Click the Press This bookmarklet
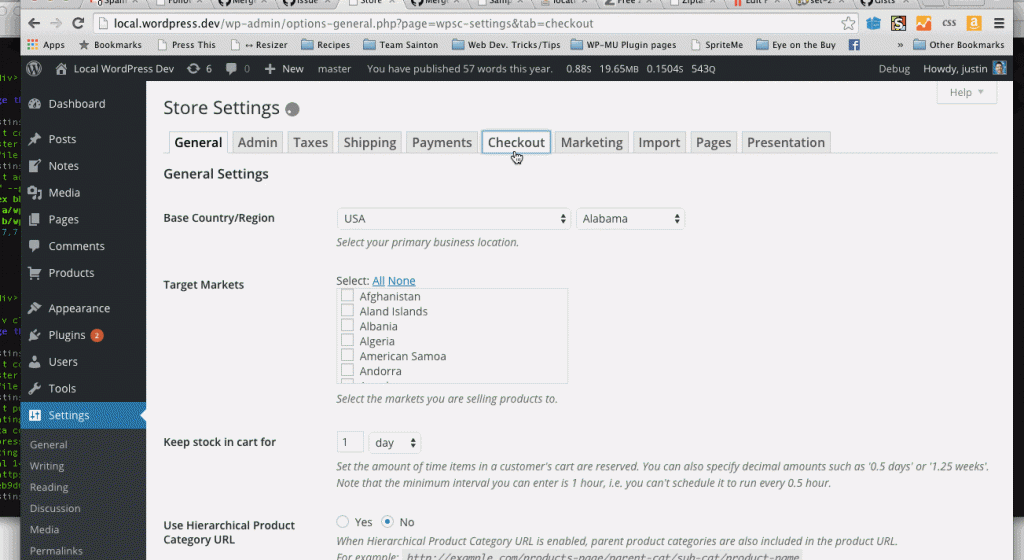Viewport: 1024px width, 560px height. point(187,44)
